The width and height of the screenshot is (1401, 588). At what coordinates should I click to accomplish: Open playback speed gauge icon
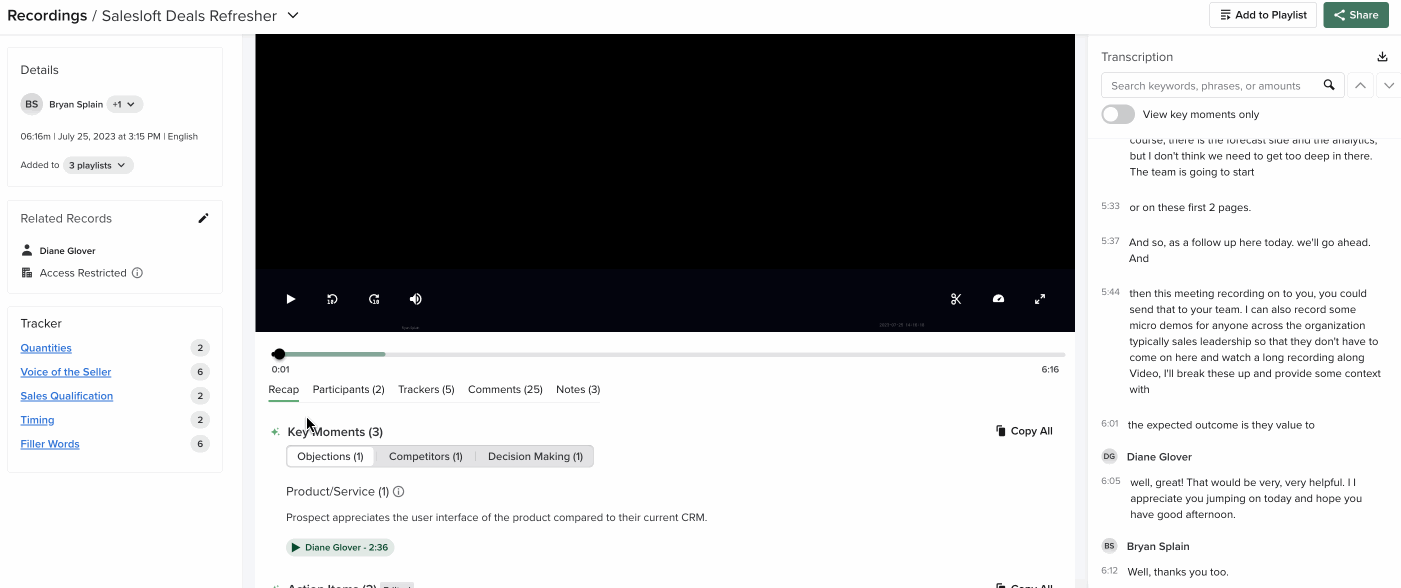[x=998, y=299]
